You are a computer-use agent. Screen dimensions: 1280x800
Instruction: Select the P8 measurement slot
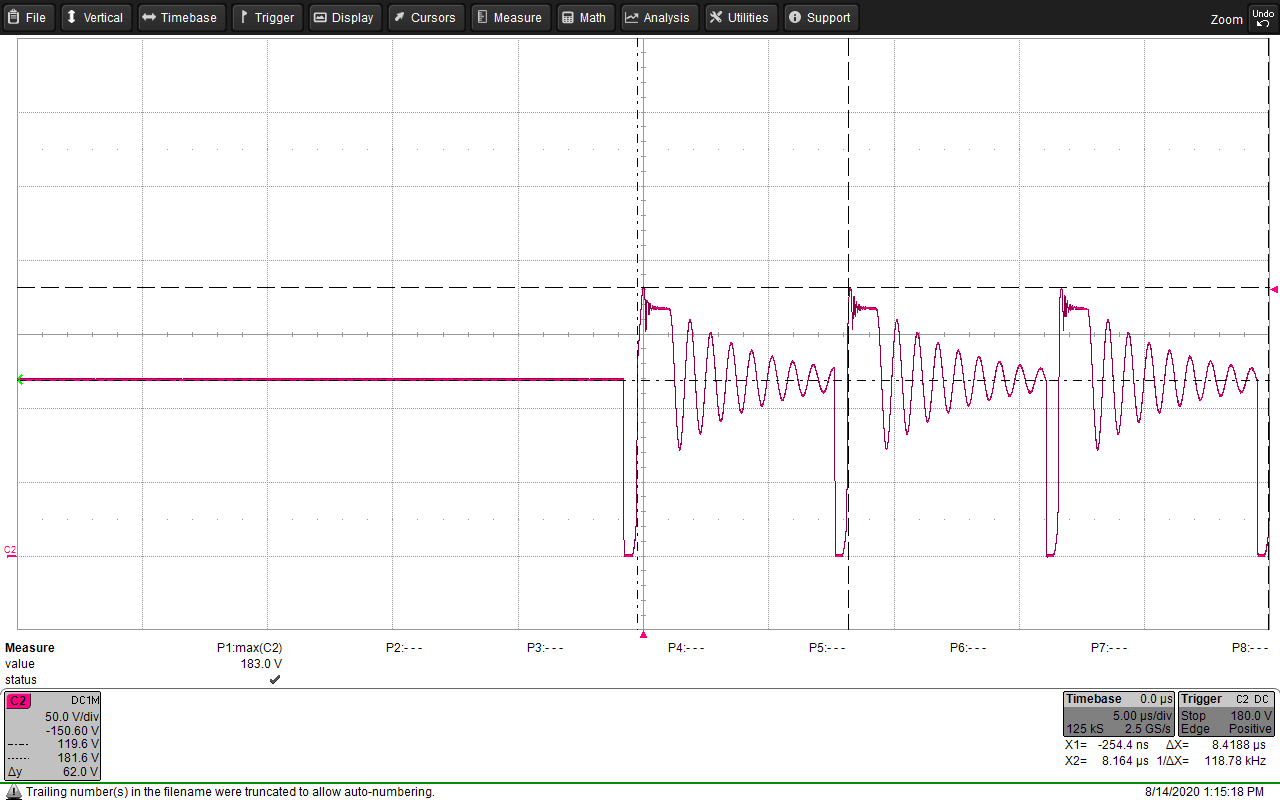pos(1250,648)
